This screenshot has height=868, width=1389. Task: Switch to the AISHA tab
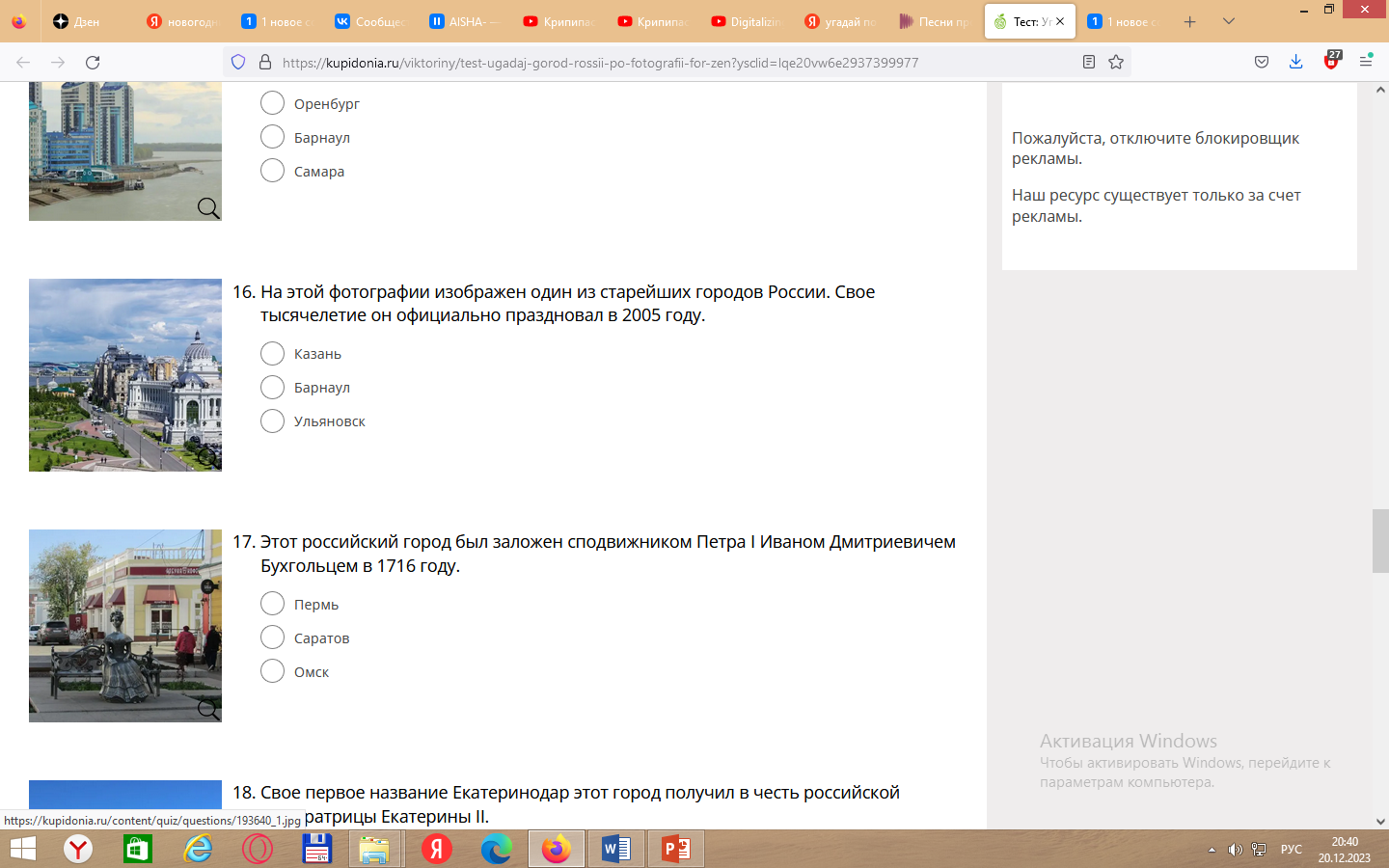tap(466, 21)
